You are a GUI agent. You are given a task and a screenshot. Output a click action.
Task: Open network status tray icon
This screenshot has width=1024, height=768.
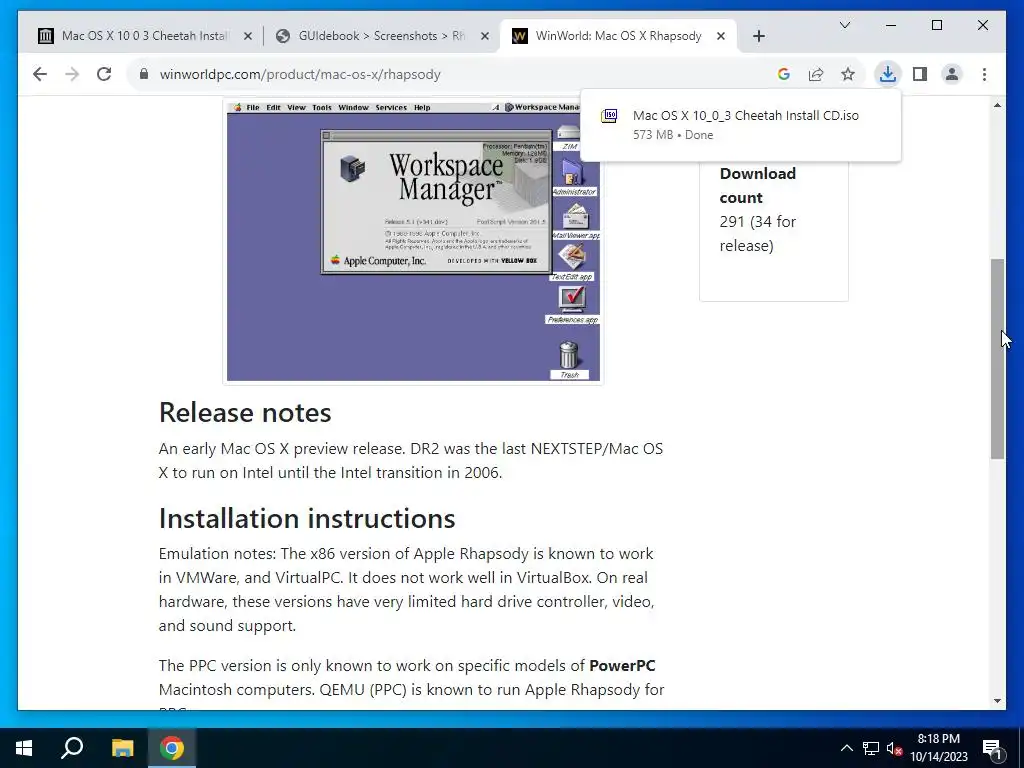[x=871, y=748]
